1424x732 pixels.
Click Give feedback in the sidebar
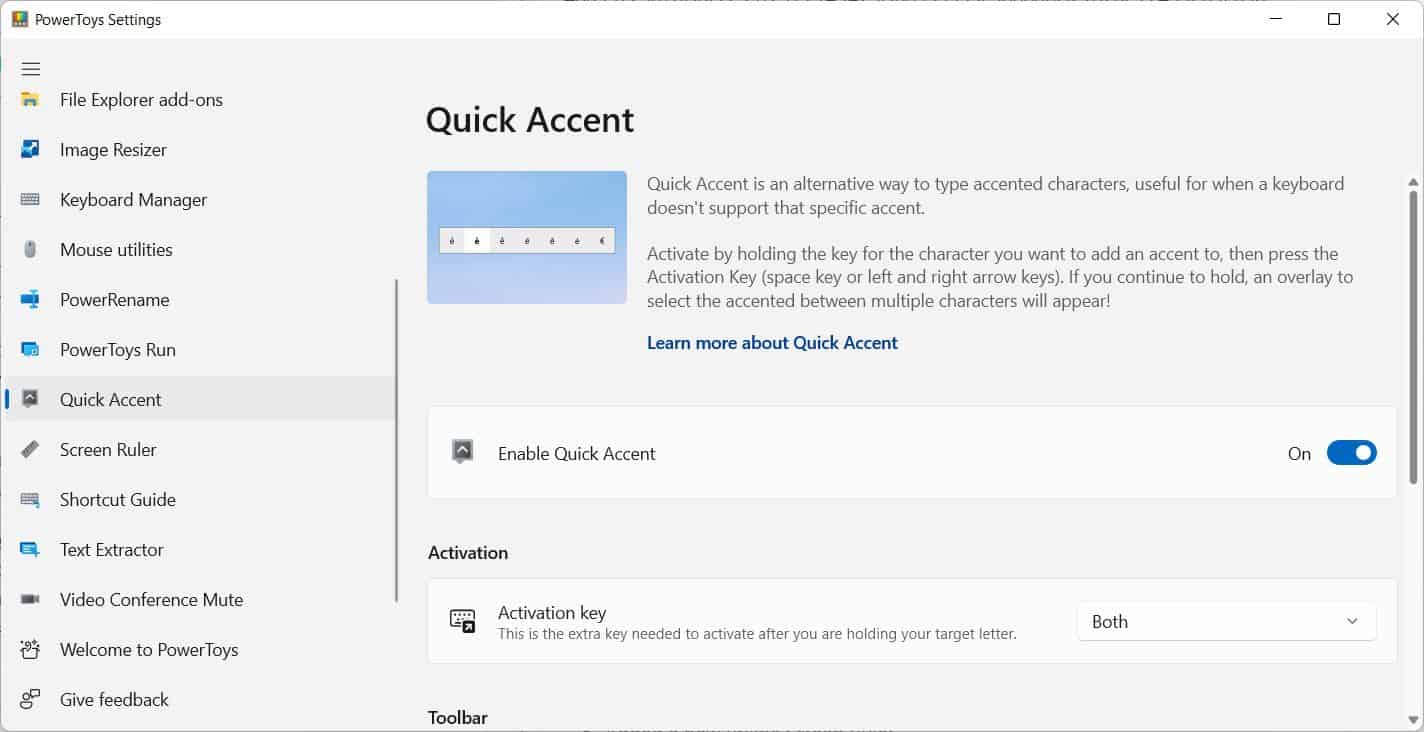pos(114,700)
